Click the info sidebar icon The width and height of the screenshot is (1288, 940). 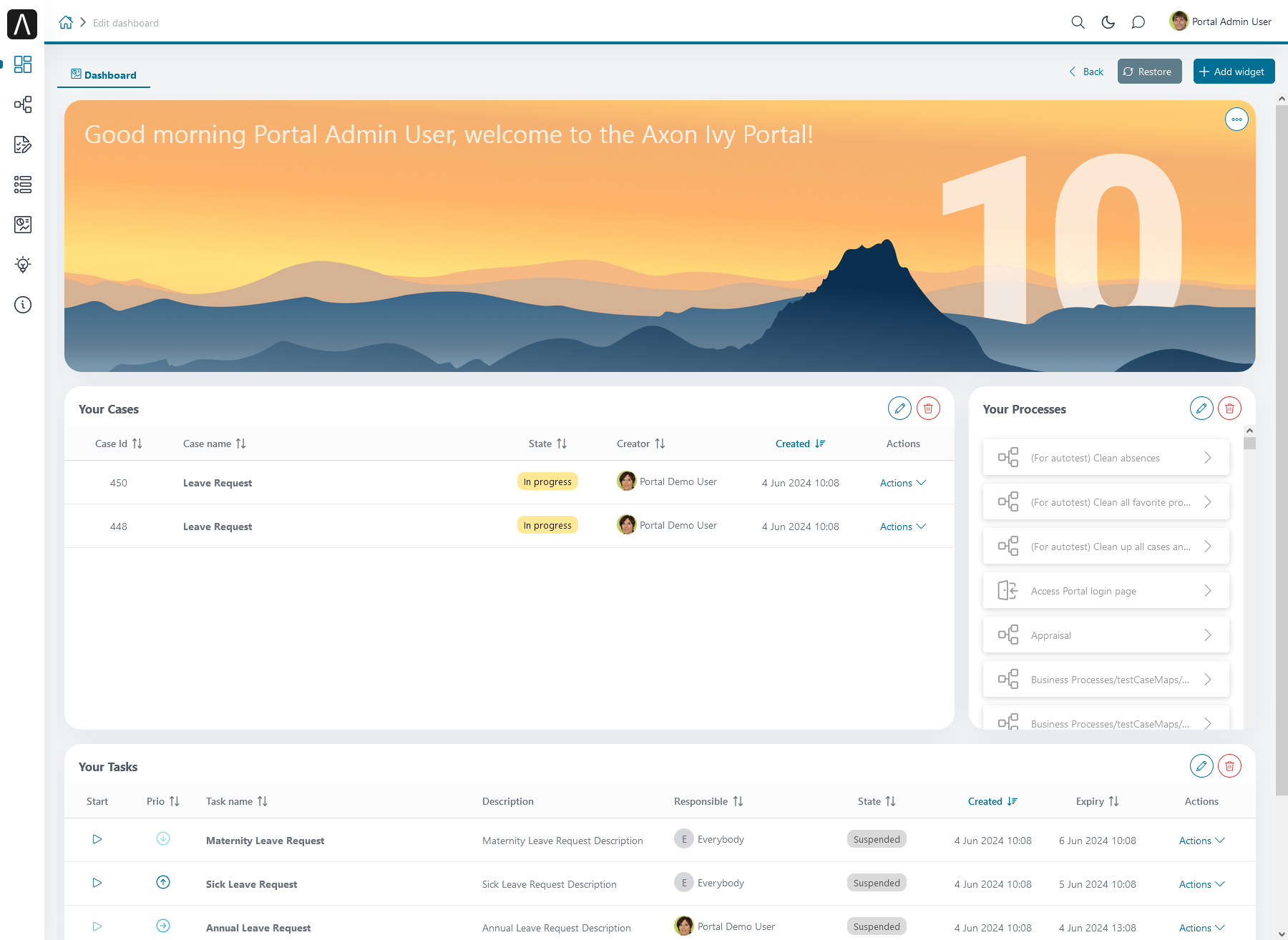(x=23, y=305)
